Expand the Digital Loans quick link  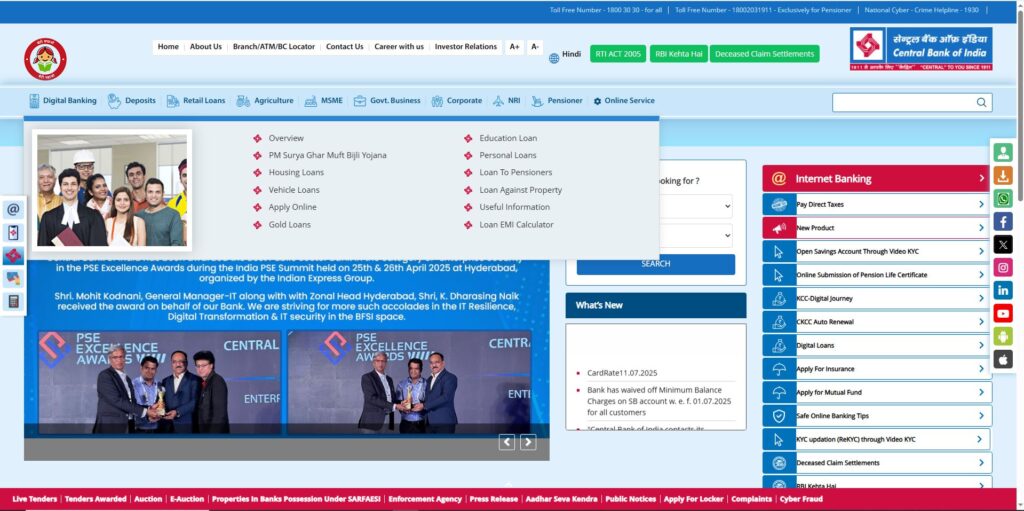[x=981, y=345]
